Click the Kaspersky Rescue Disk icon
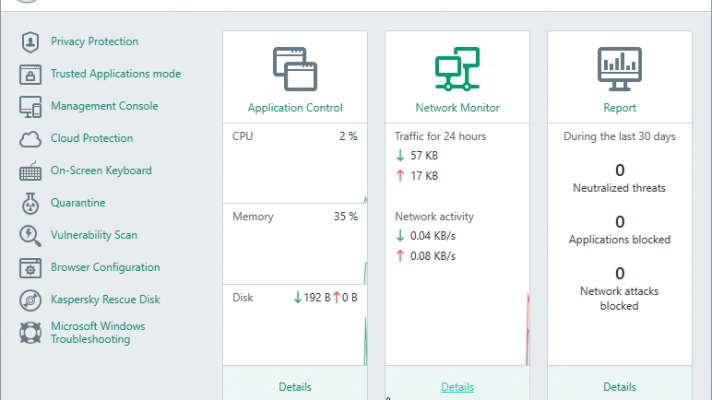 tap(30, 299)
